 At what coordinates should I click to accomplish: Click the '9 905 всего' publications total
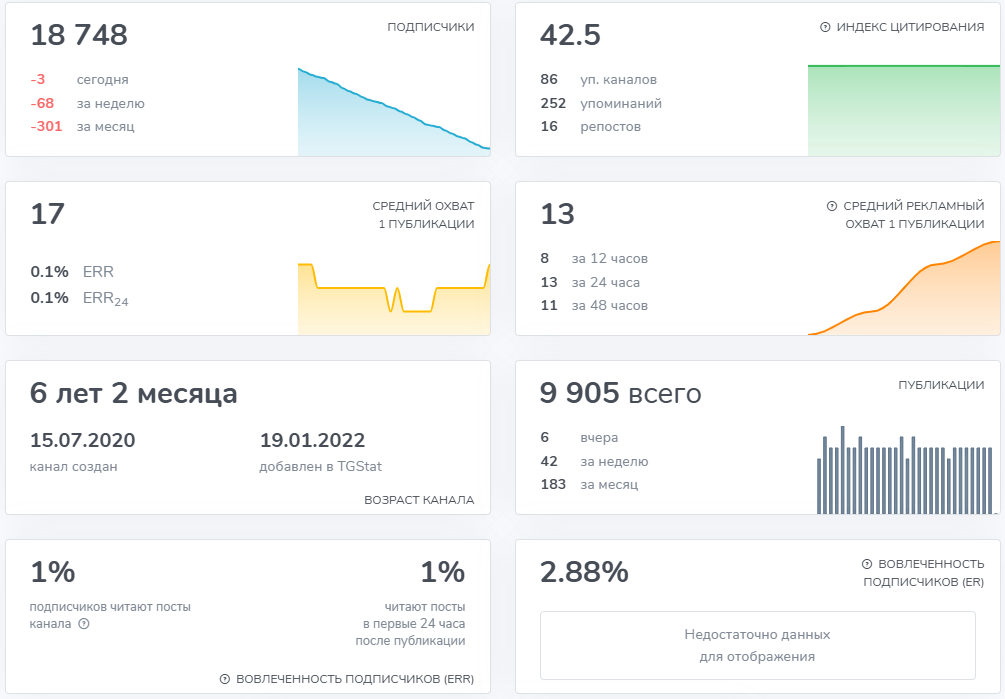coord(620,393)
